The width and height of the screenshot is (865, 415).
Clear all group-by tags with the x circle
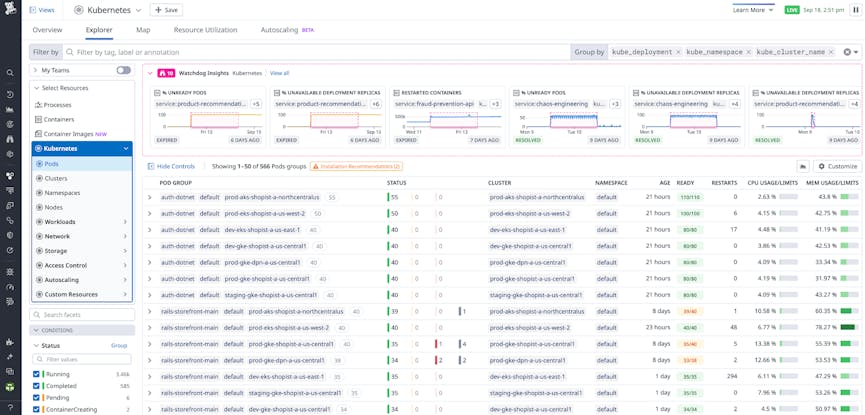coord(847,52)
